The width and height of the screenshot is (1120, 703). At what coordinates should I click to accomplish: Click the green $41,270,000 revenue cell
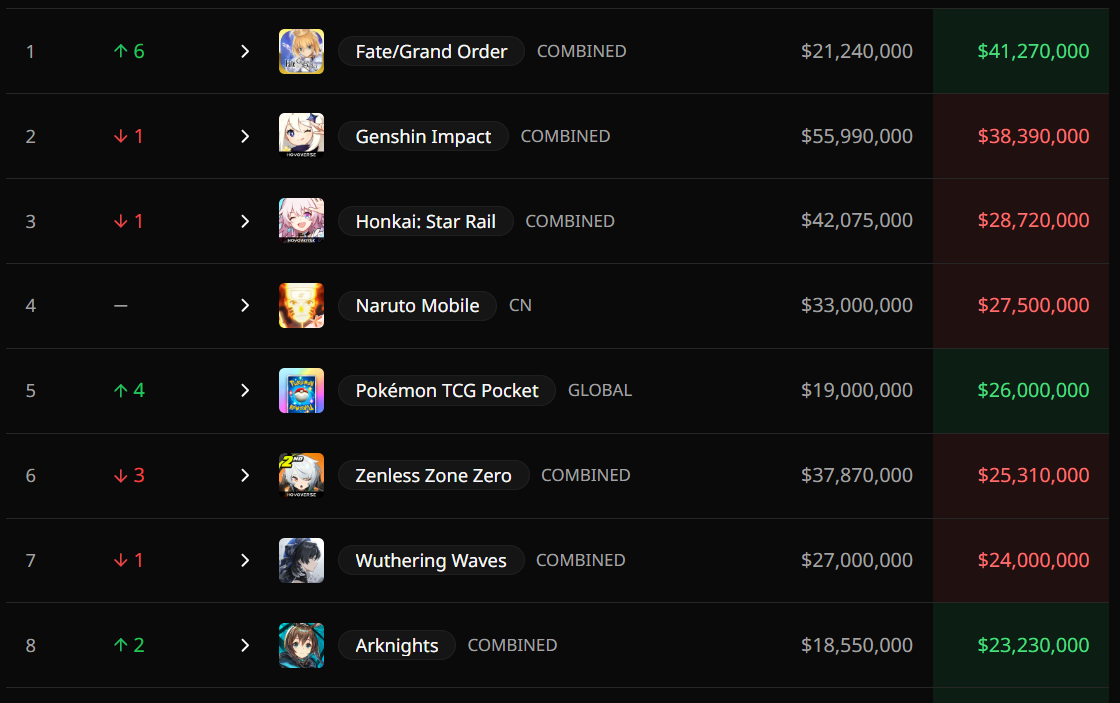[1021, 51]
